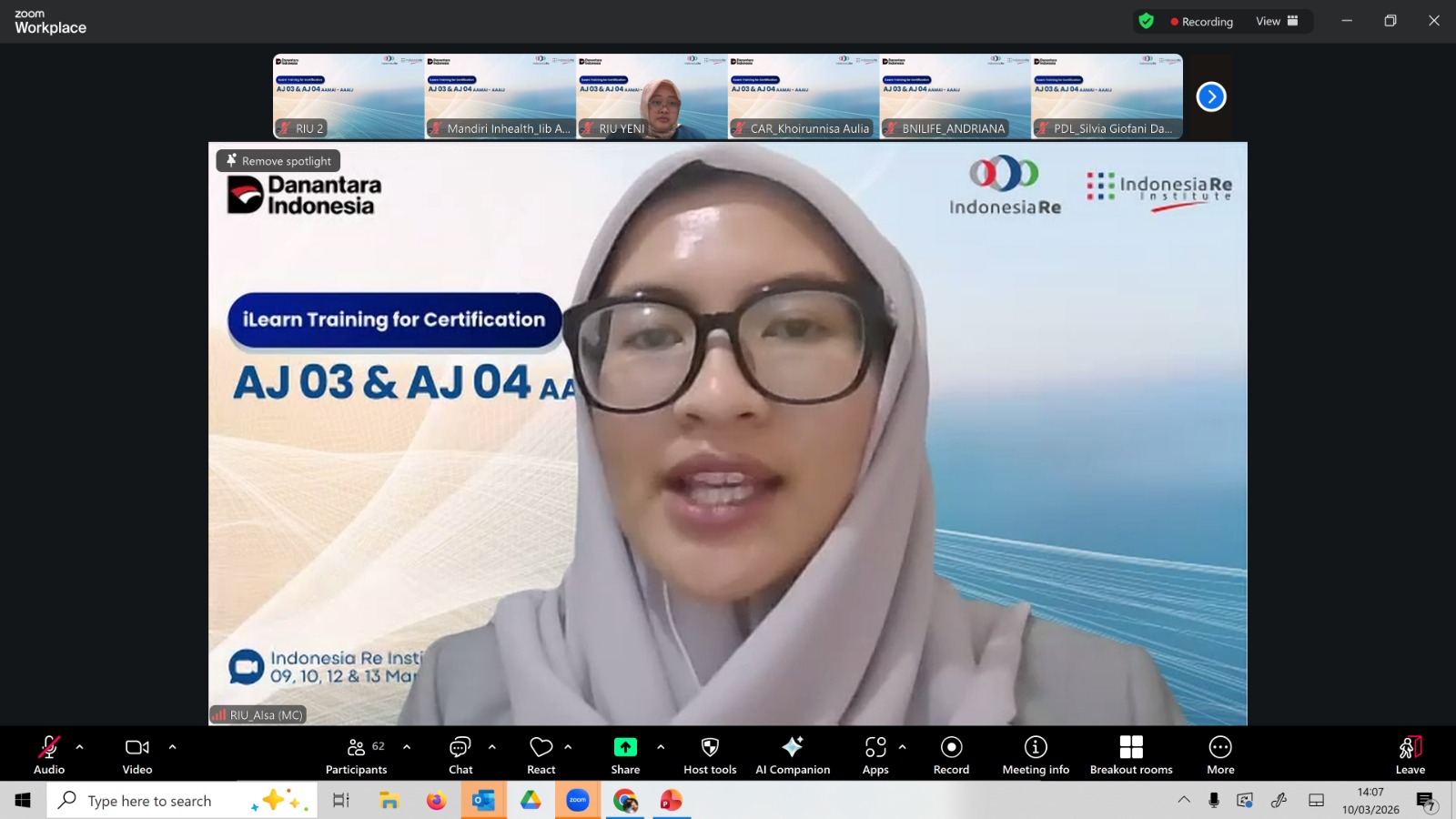Select RIU YENI participant thumbnail

click(652, 96)
